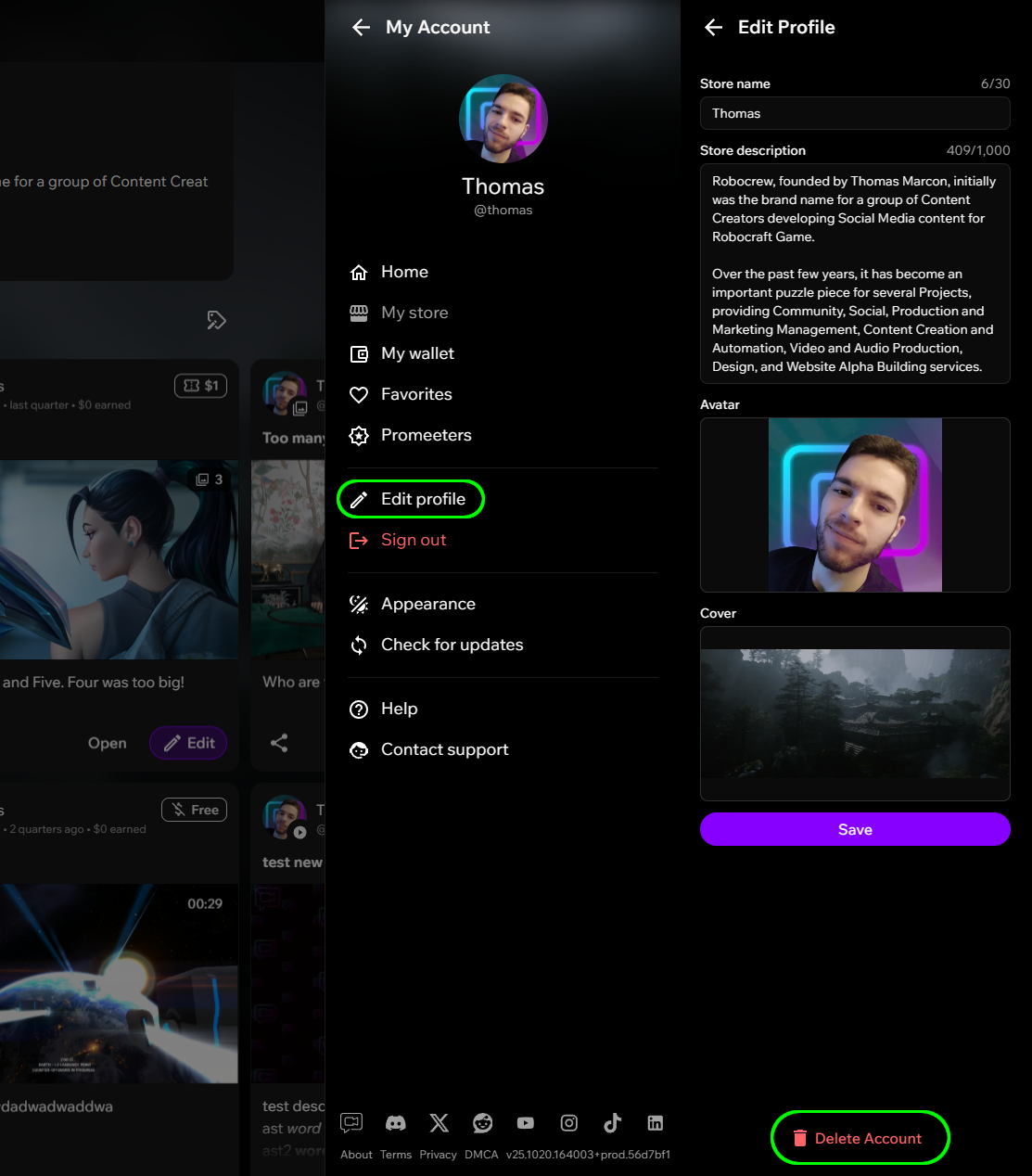Viewport: 1032px width, 1176px height.
Task: Open My wallet from account menu
Action: 417,353
